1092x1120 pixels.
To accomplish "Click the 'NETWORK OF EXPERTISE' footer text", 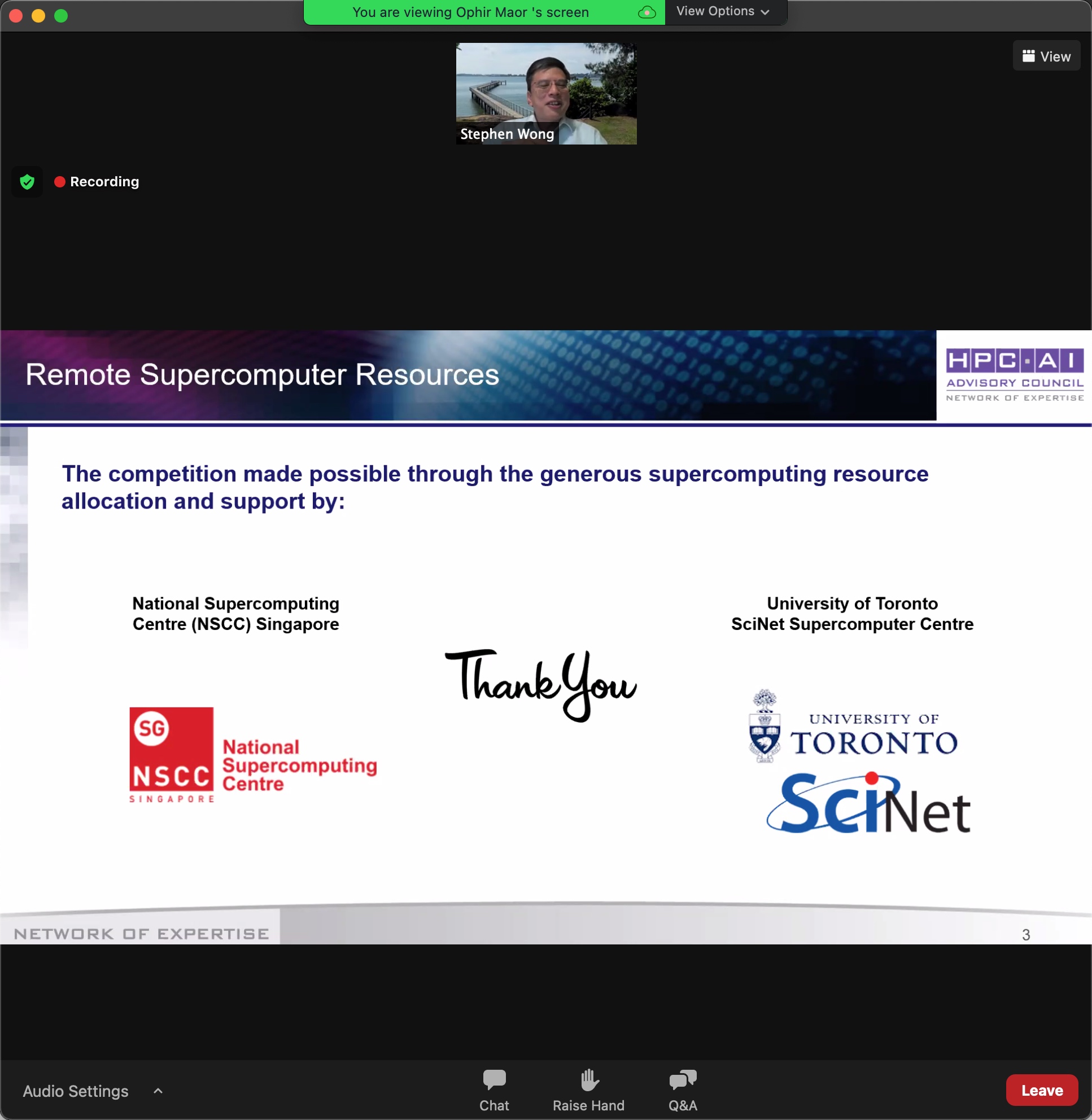I will pos(141,934).
